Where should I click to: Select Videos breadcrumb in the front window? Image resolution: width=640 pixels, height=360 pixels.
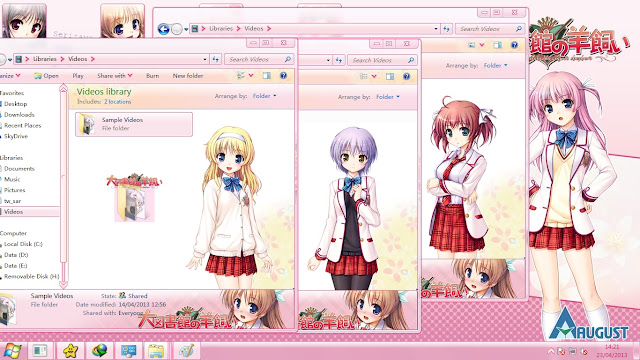coord(78,59)
